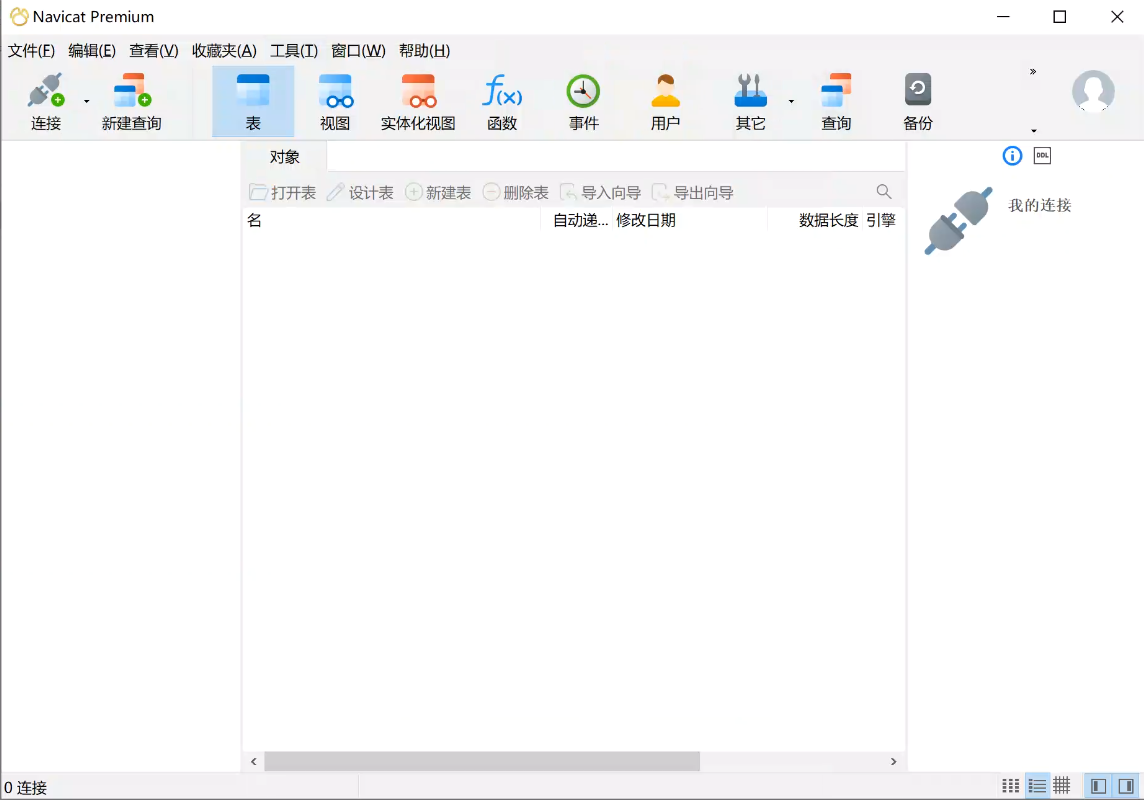Sort by the 引擎 column header
1144x800 pixels.
881,220
